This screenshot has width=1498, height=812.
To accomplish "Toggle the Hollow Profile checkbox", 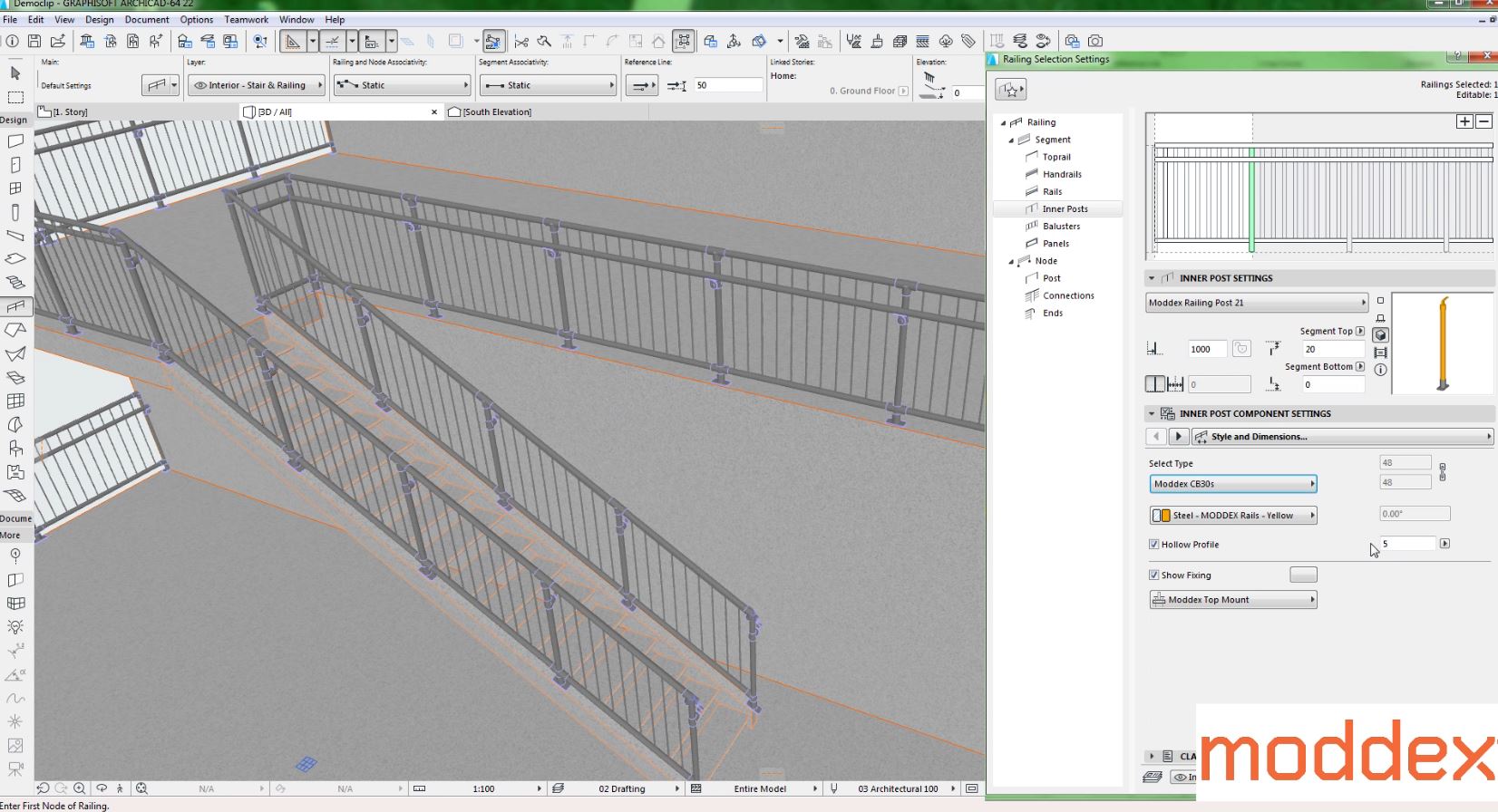I will (1153, 545).
